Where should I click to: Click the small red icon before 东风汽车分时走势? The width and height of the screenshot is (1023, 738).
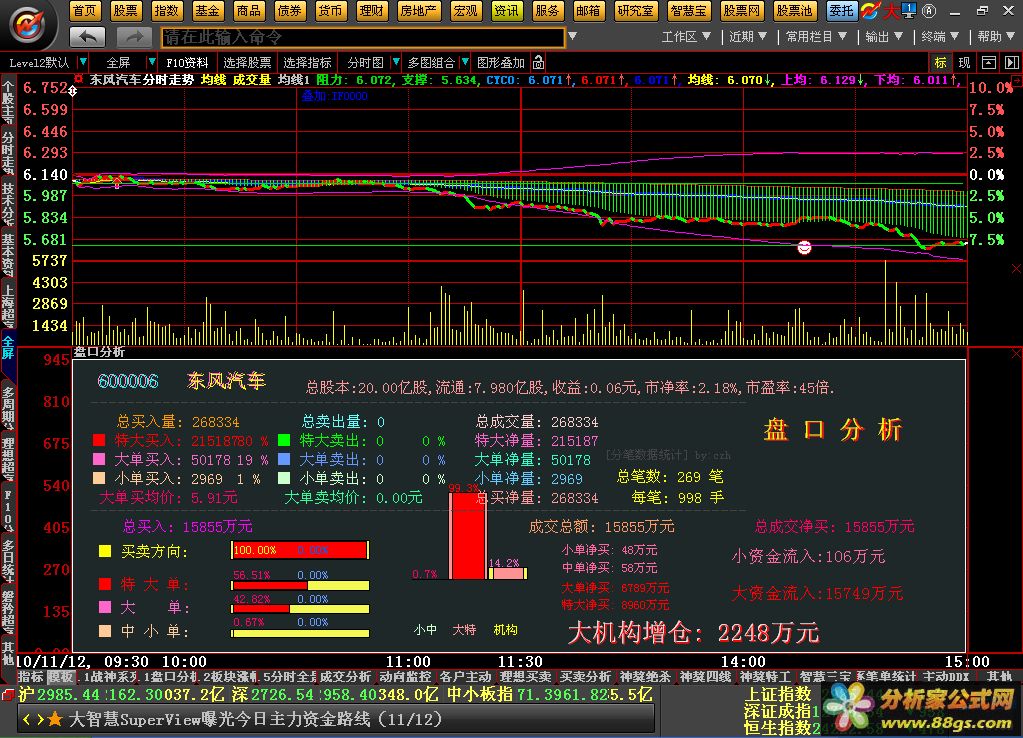pyautogui.click(x=78, y=79)
